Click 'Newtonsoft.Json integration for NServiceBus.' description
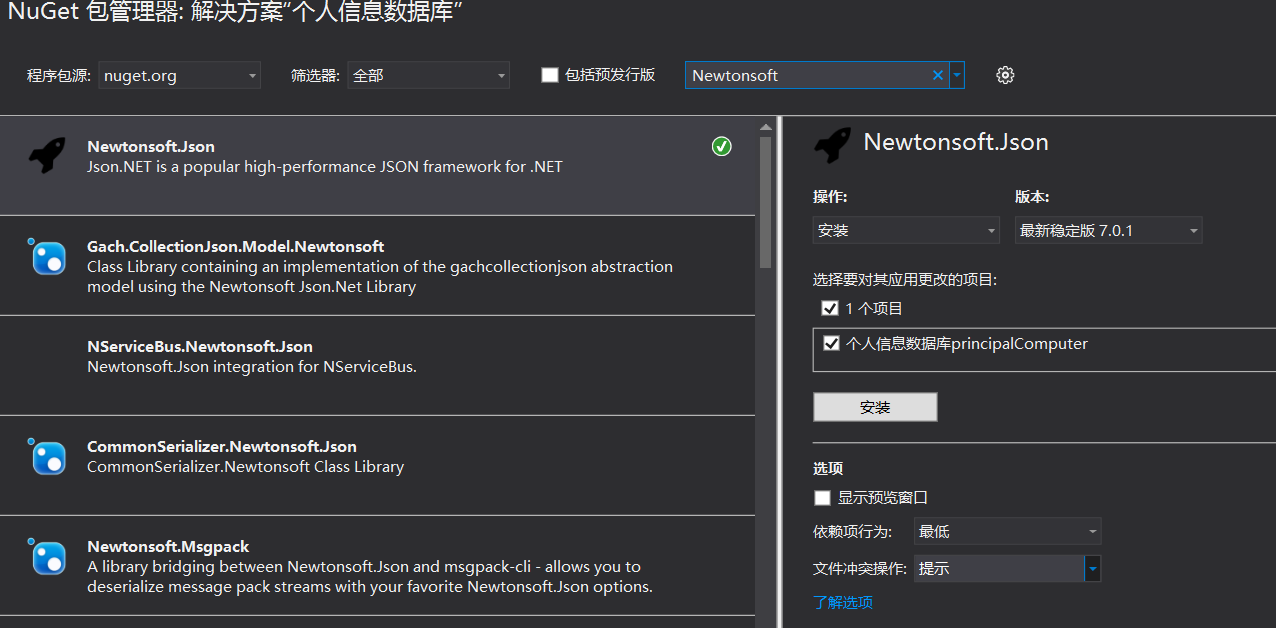The width and height of the screenshot is (1276, 628). [252, 366]
